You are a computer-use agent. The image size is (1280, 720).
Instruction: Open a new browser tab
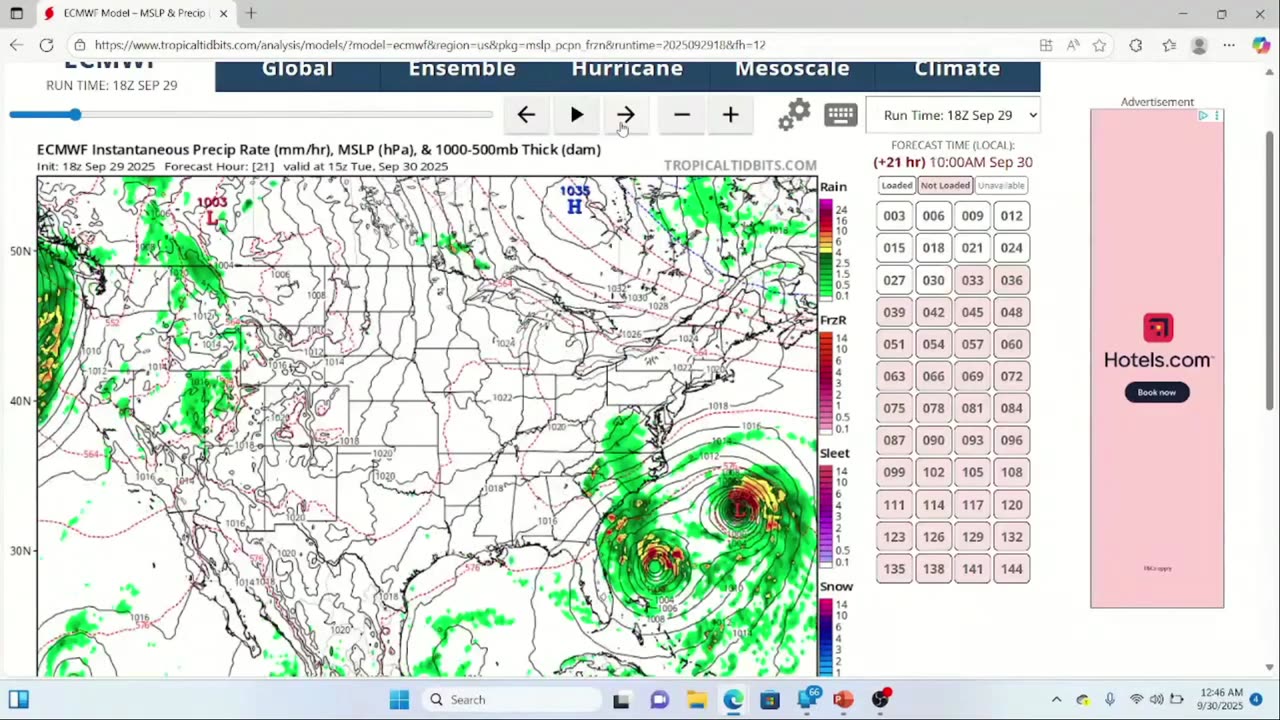[x=251, y=14]
